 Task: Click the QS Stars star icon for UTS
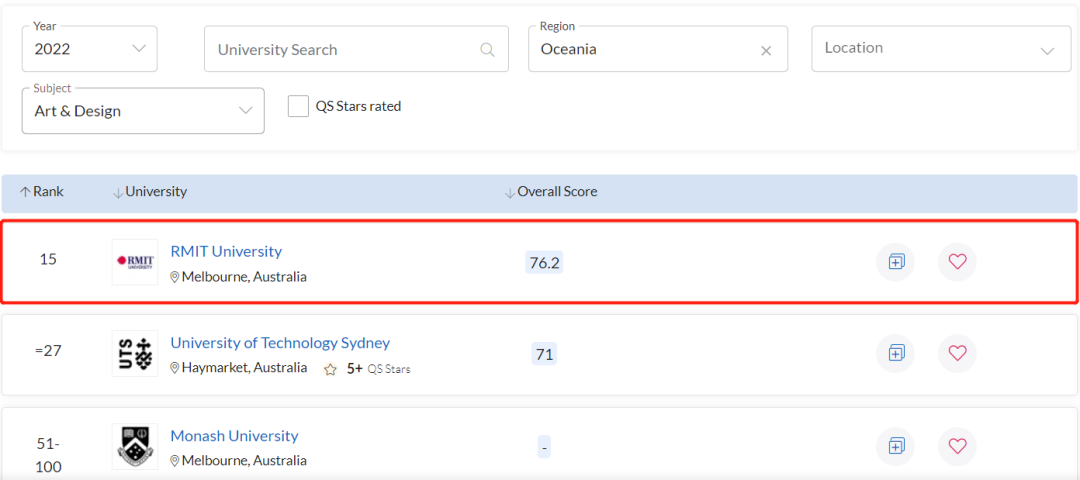(331, 369)
